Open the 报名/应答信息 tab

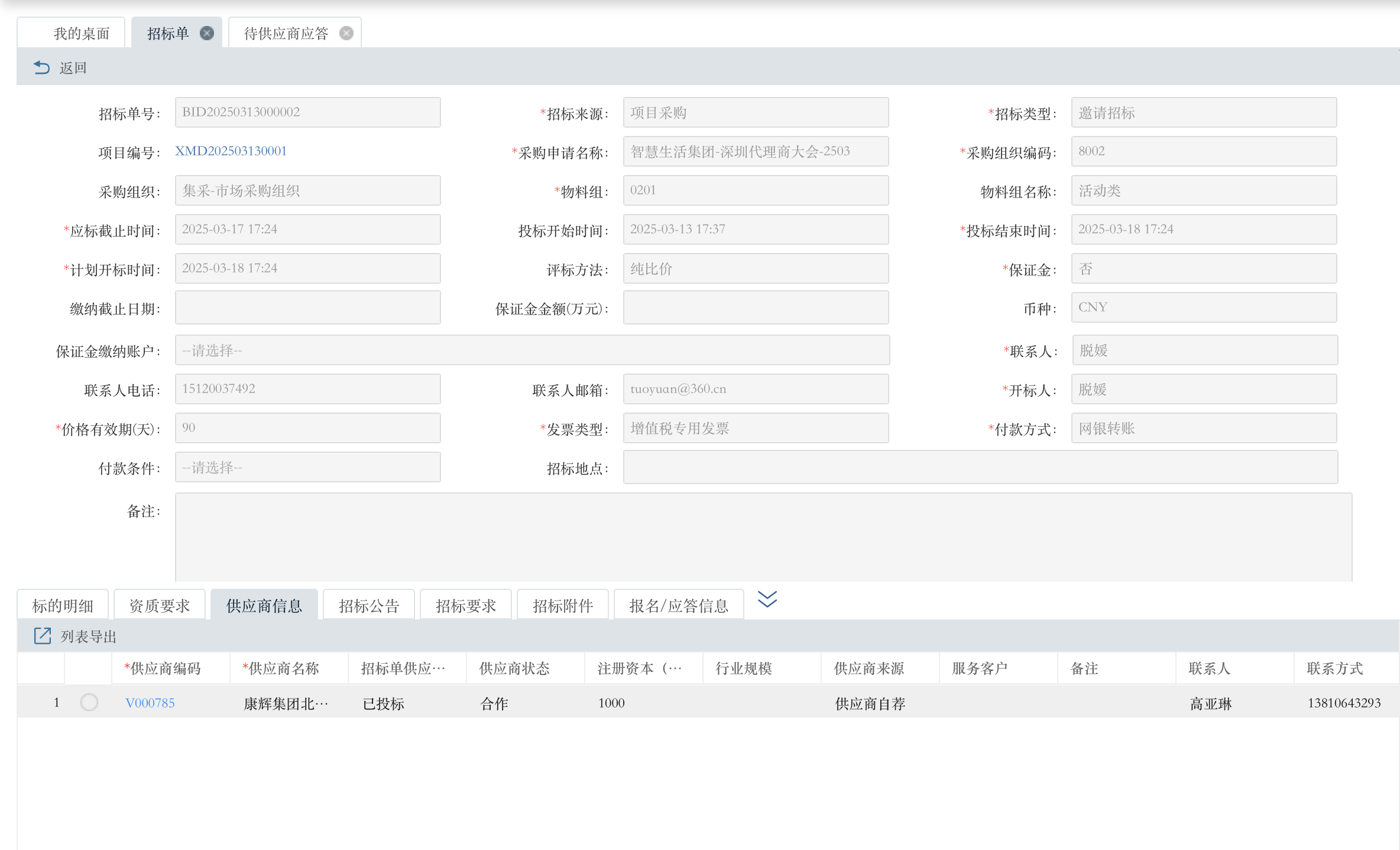[679, 605]
